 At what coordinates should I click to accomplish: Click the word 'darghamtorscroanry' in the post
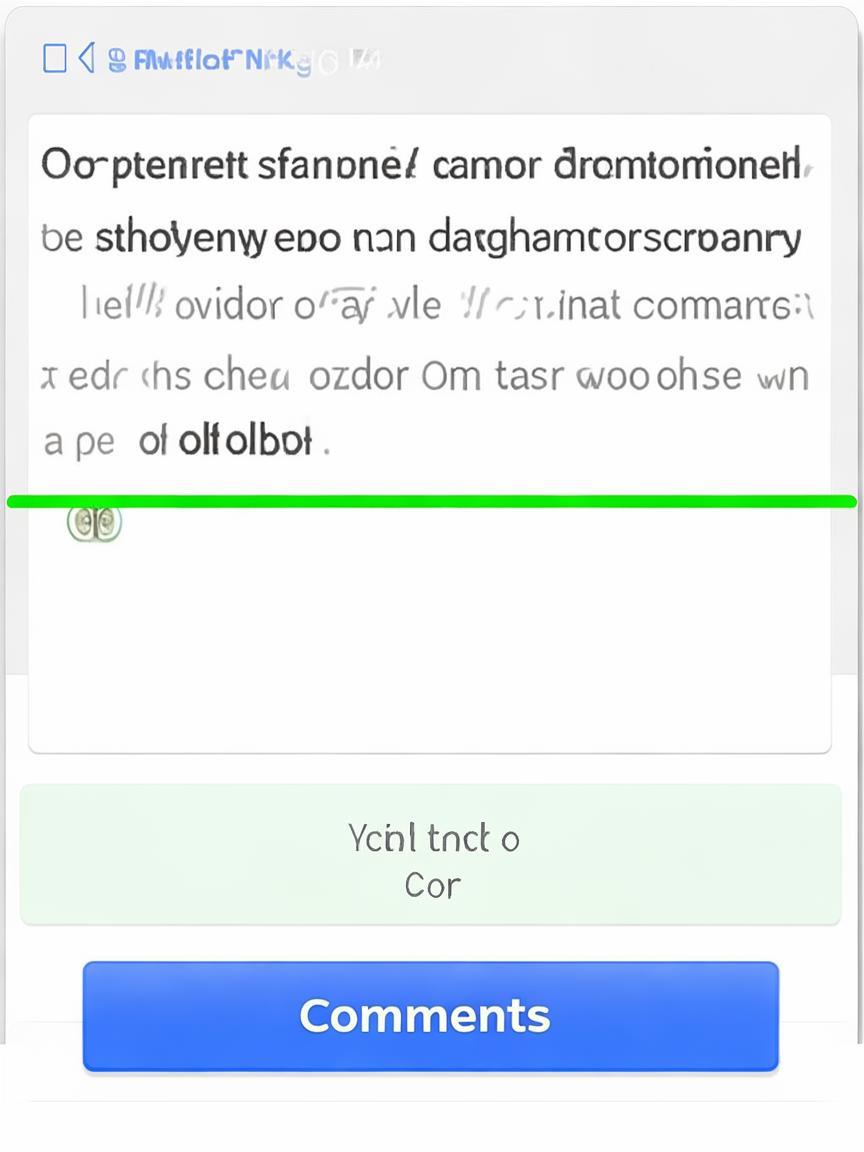(614, 239)
